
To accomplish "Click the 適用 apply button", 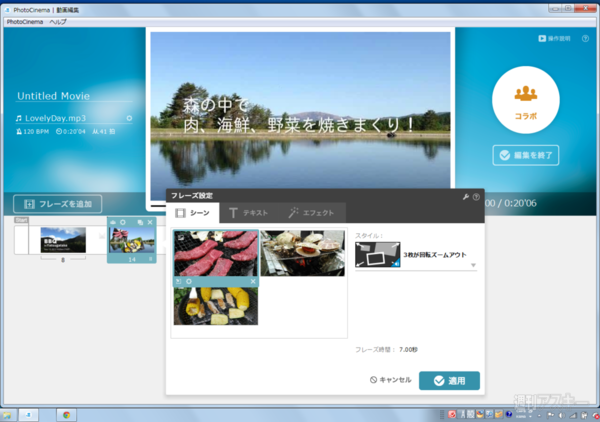I will (449, 381).
